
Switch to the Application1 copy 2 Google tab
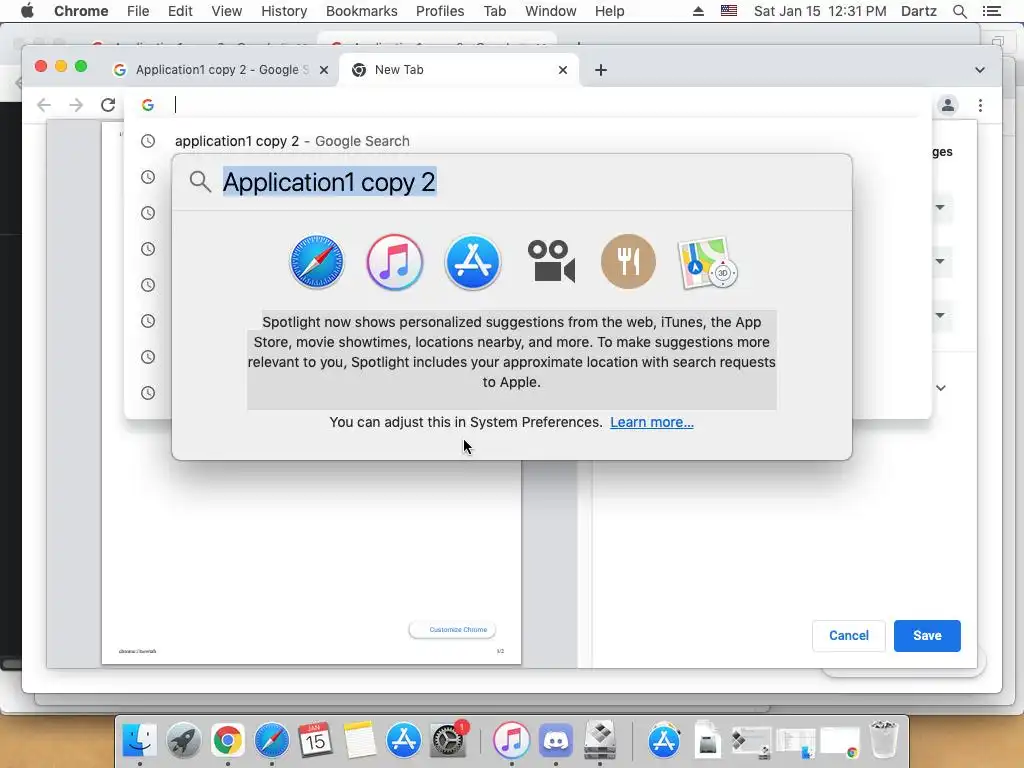221,70
